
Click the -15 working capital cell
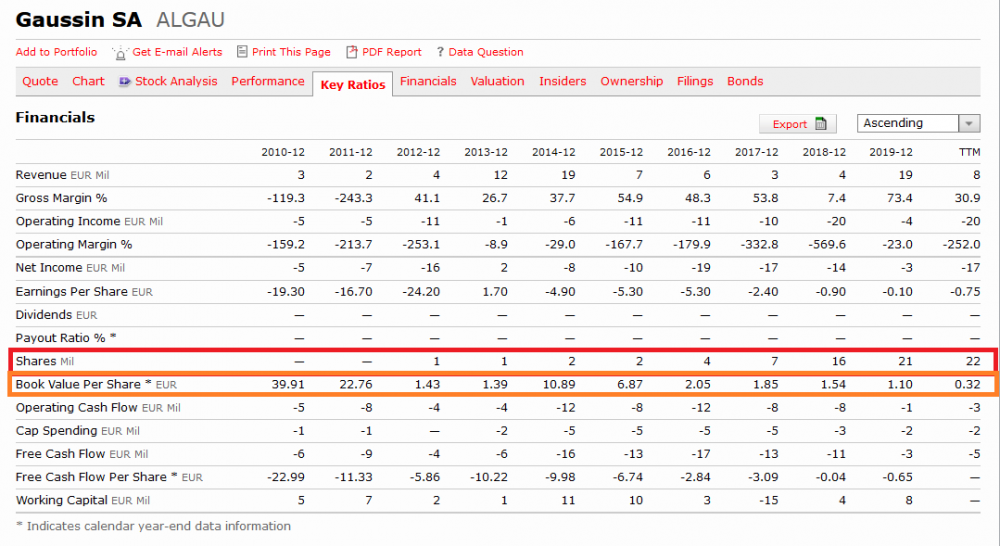[x=768, y=500]
